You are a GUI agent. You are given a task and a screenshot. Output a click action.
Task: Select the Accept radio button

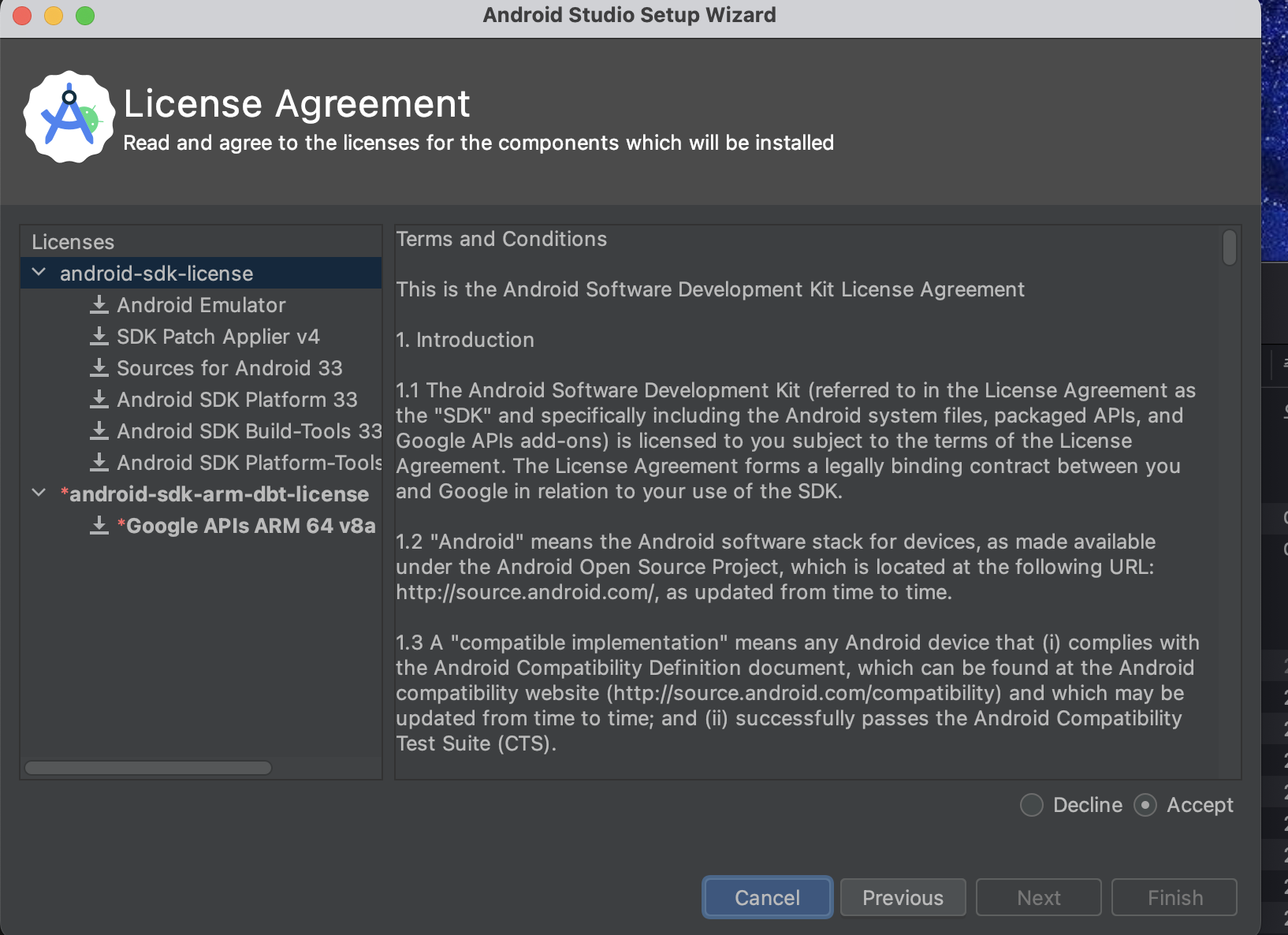point(1145,805)
